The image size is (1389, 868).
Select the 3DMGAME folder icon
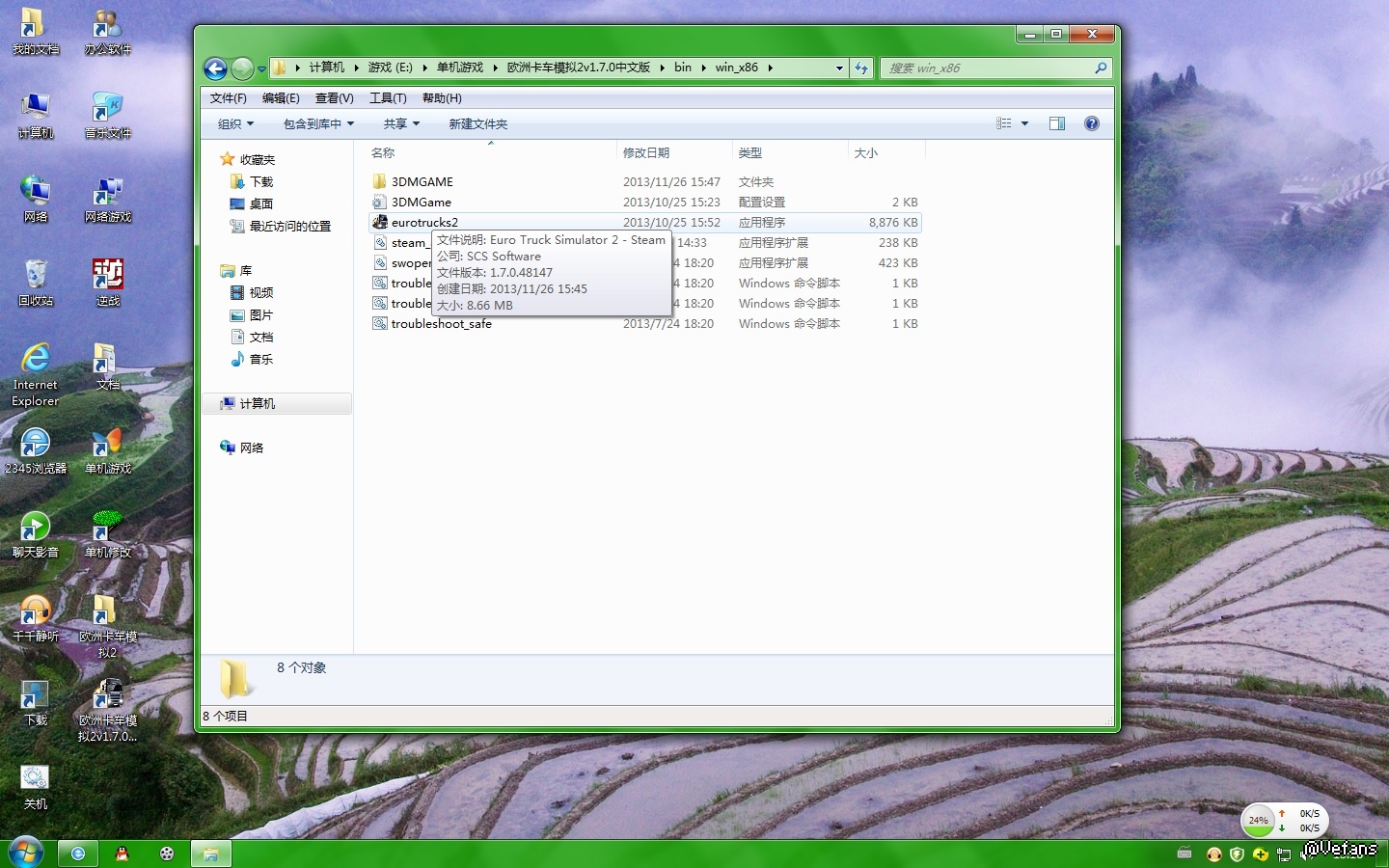click(380, 181)
